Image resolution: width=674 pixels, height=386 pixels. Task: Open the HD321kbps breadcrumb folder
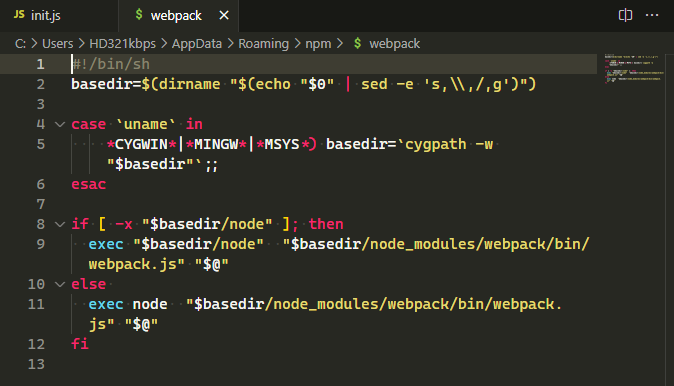click(x=123, y=44)
